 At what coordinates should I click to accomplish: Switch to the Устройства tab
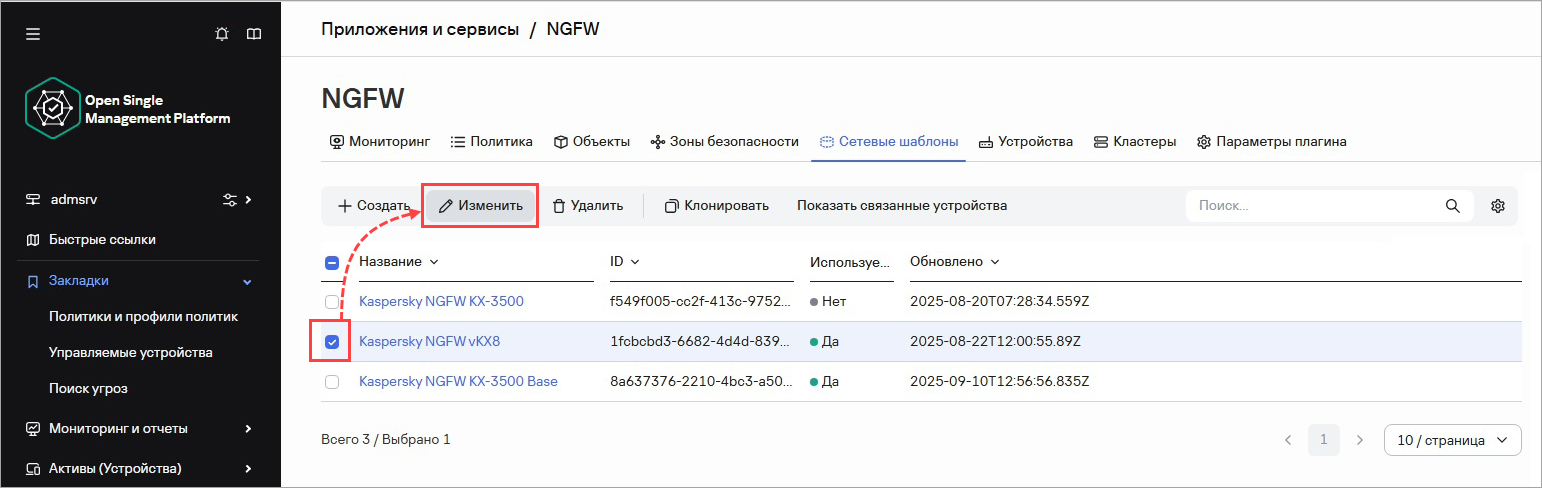tap(1025, 142)
